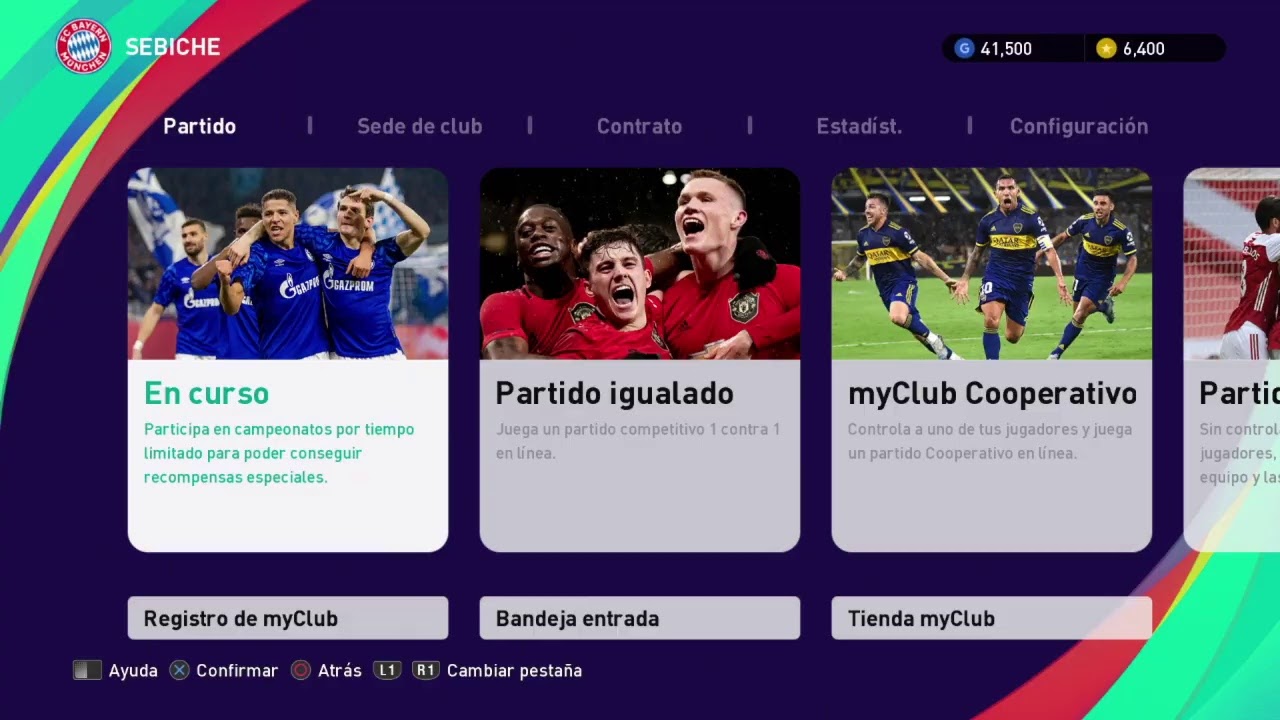Switch to the Partido tab

tap(200, 126)
